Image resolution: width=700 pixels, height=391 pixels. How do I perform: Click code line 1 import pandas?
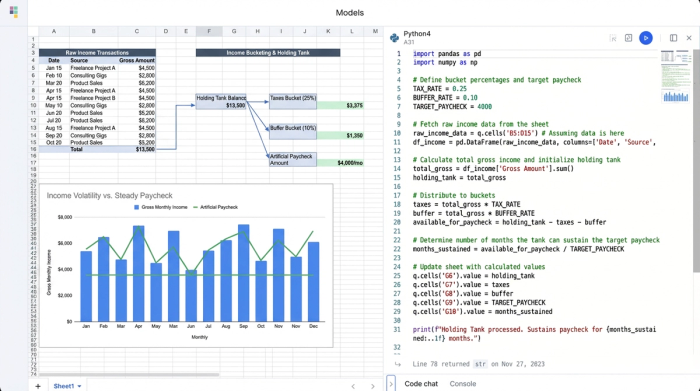click(x=447, y=54)
